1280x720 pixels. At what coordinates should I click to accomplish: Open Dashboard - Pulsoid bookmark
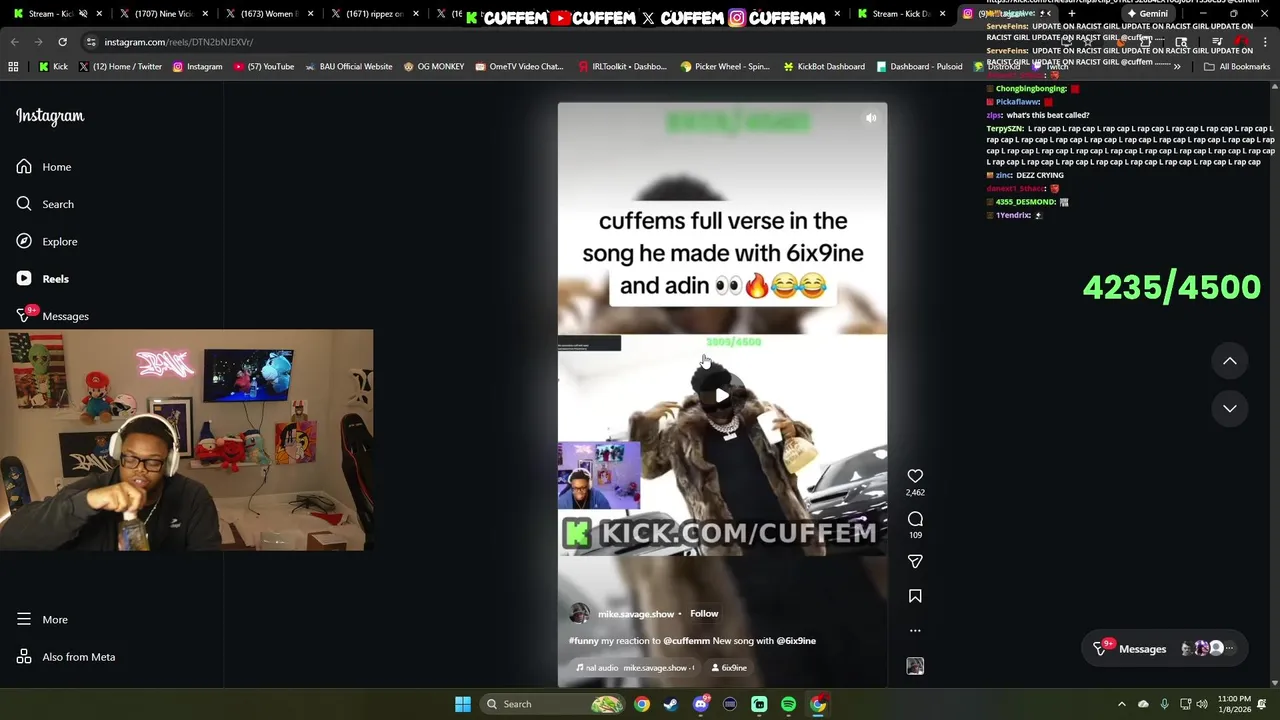pos(919,67)
